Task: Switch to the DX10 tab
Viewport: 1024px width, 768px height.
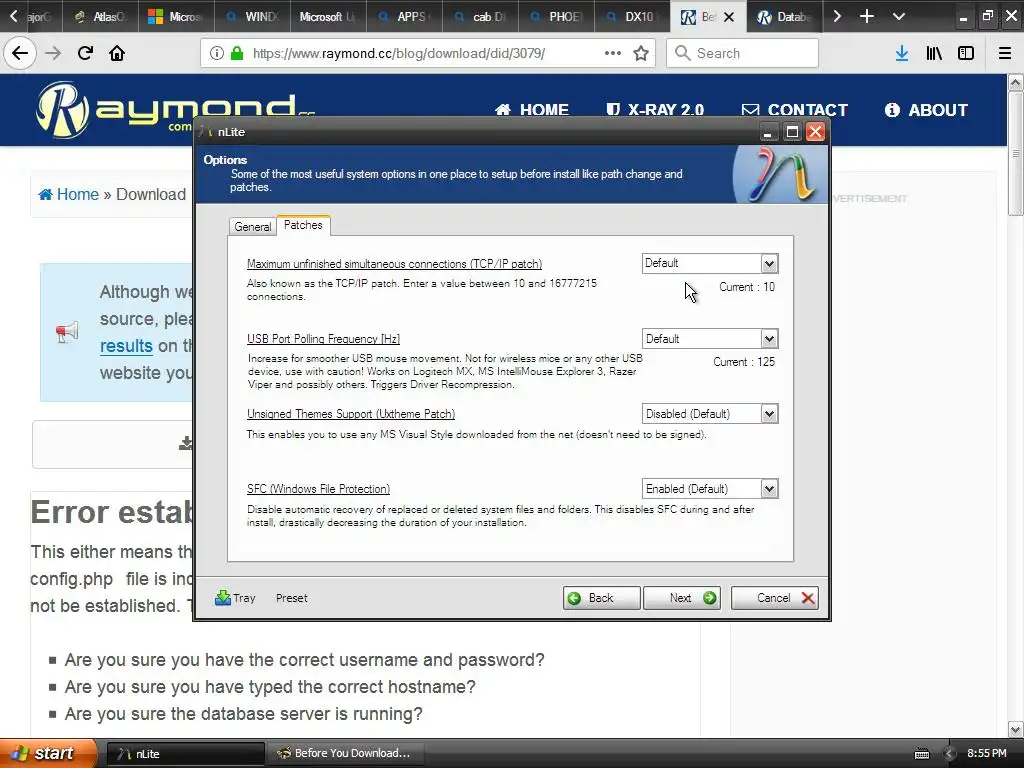Action: pos(632,16)
